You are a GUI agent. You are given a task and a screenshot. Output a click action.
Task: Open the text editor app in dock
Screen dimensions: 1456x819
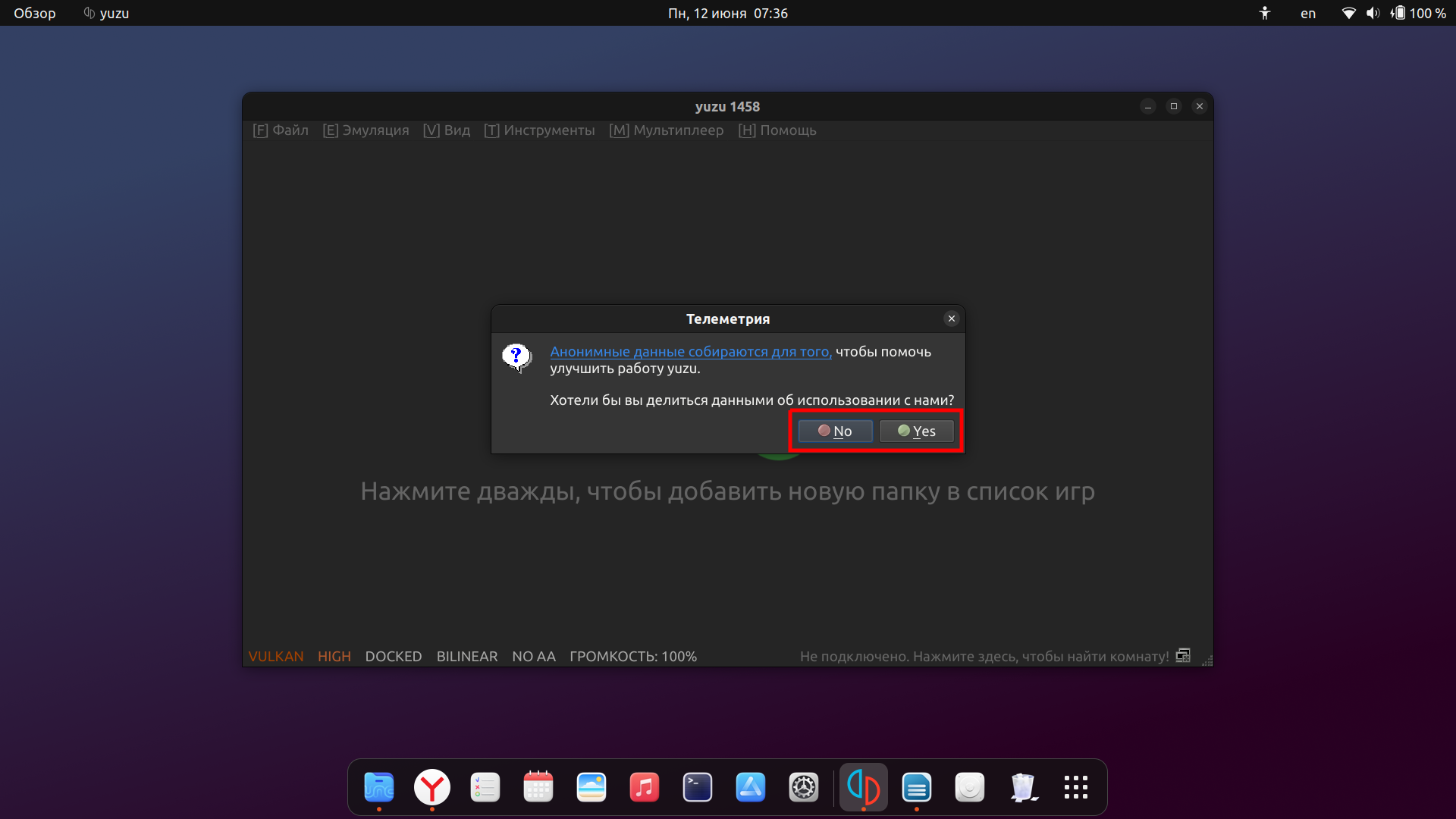click(917, 787)
